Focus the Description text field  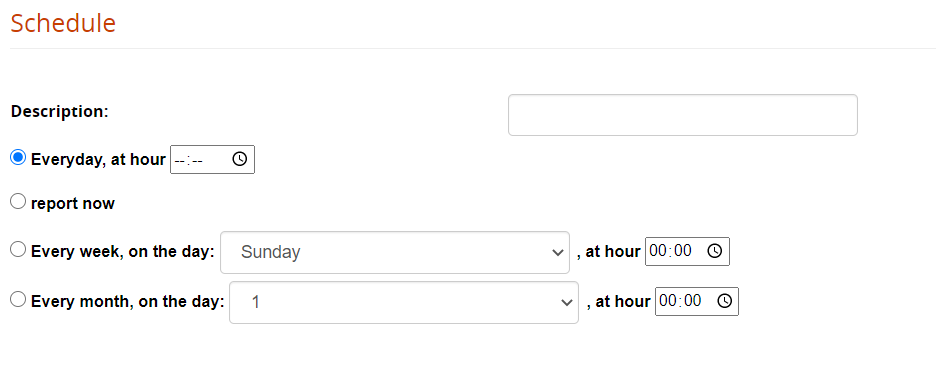[683, 115]
